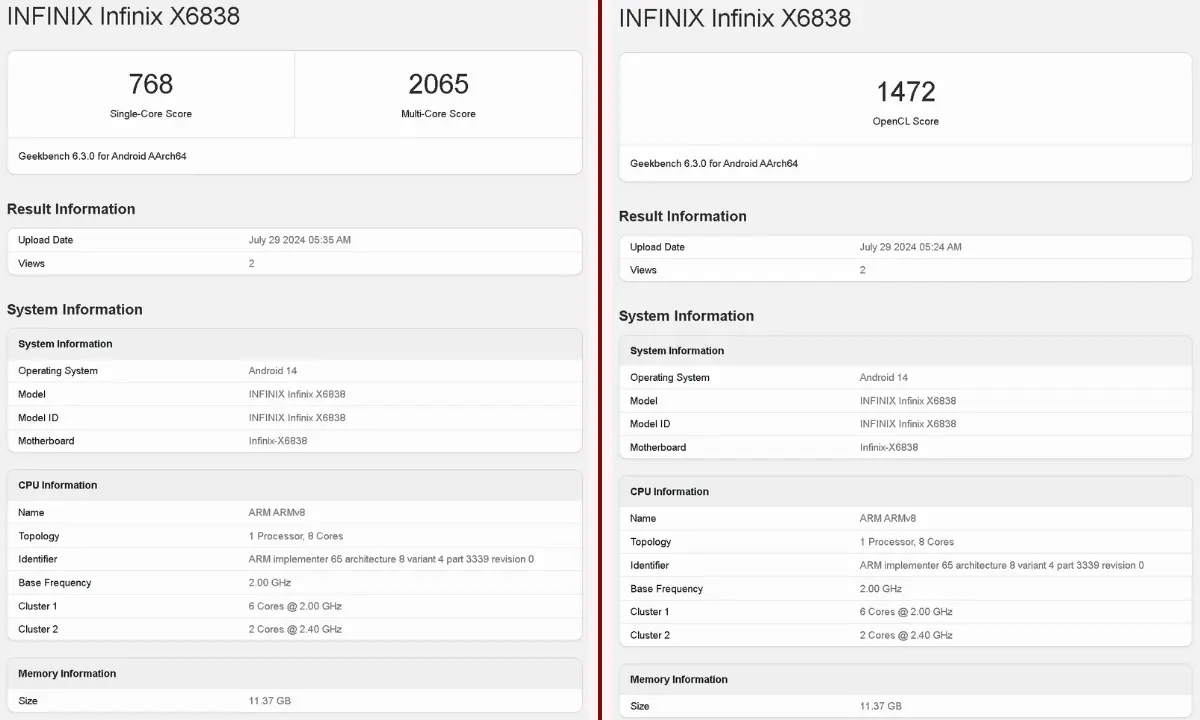Click left panel '2 Cores @ 2.40 GHz'

point(295,629)
